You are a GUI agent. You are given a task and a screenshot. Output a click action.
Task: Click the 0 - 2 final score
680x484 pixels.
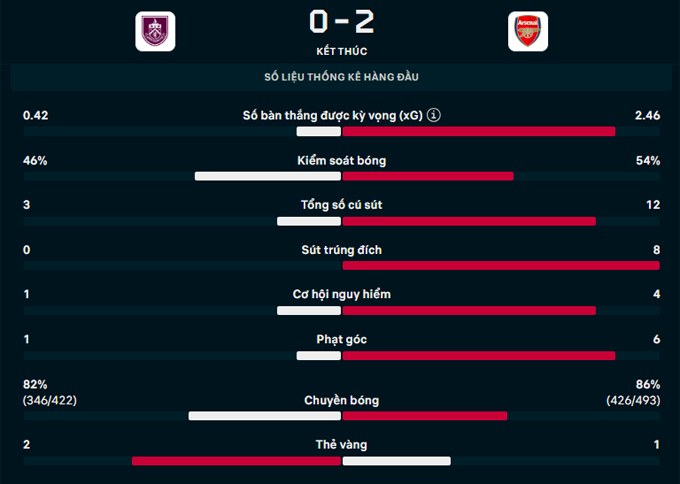(341, 21)
